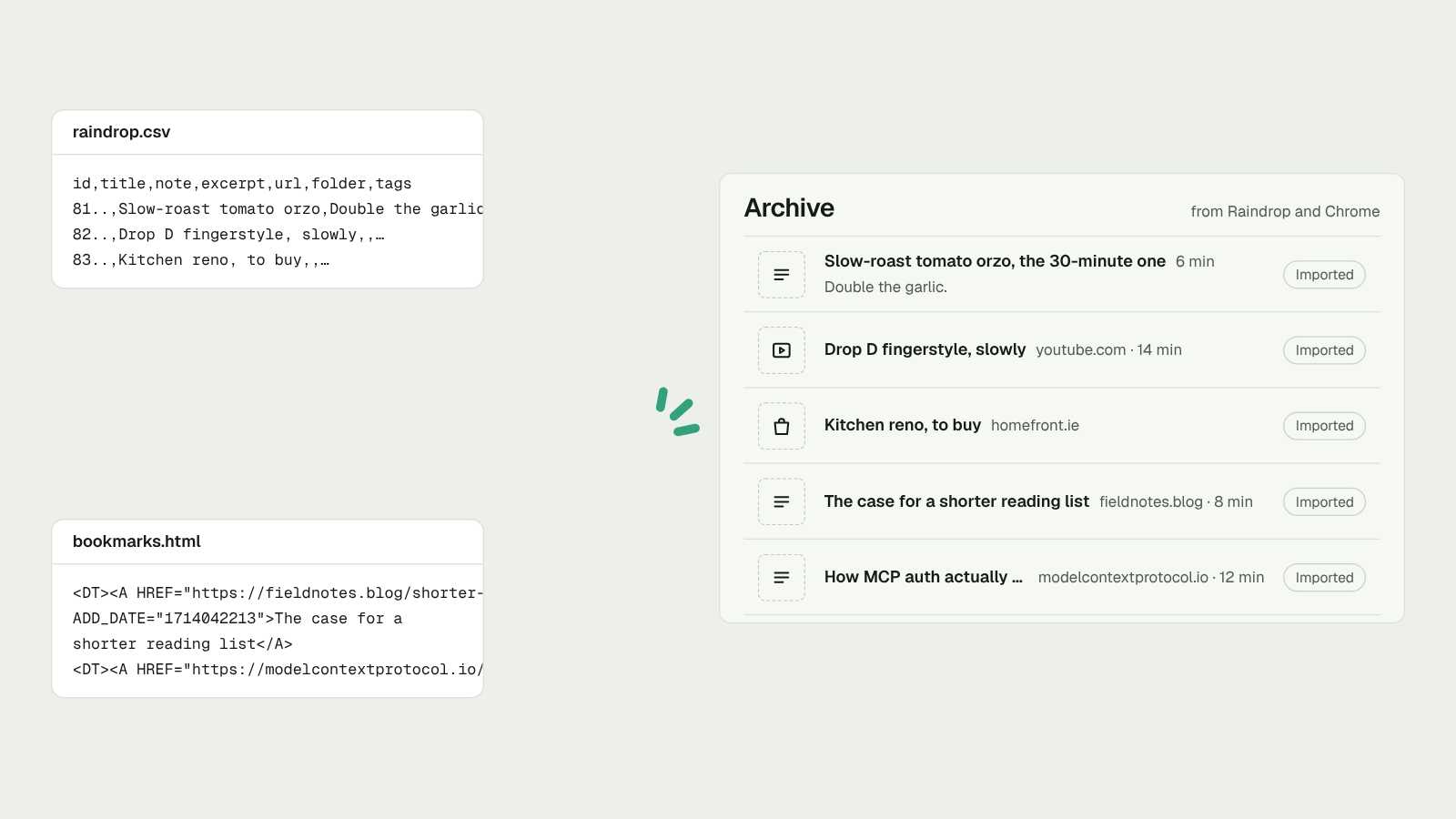Screen dimensions: 1456x819
Task: Click the Archive heading
Action: point(789,207)
